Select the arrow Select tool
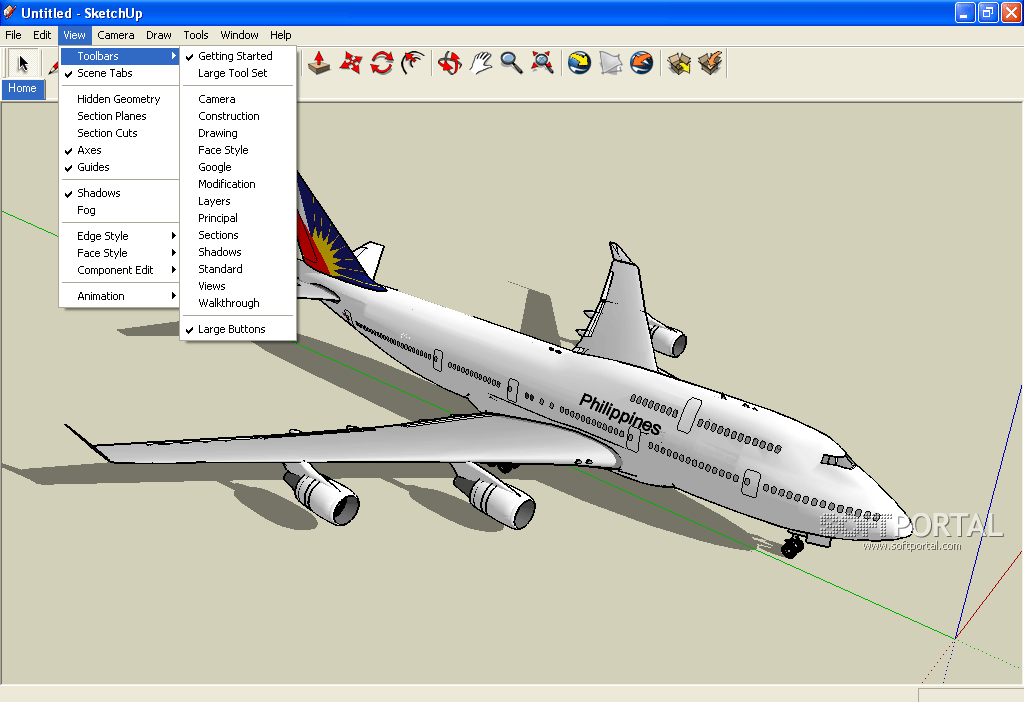 (x=23, y=63)
